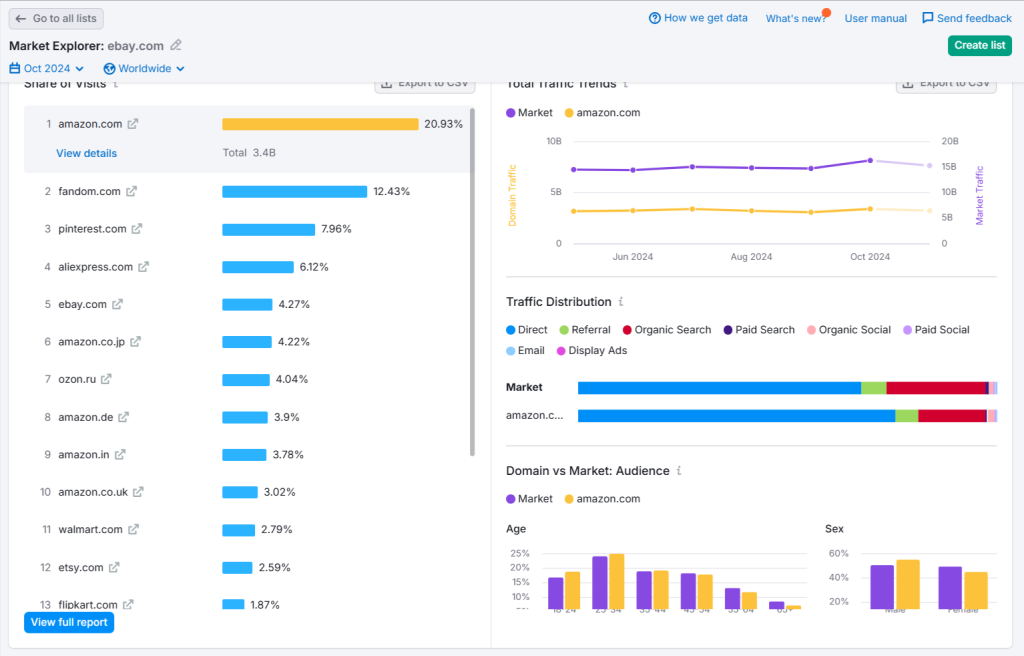1024x656 pixels.
Task: Toggle amazon.com series in traffic trends legend
Action: pos(602,112)
